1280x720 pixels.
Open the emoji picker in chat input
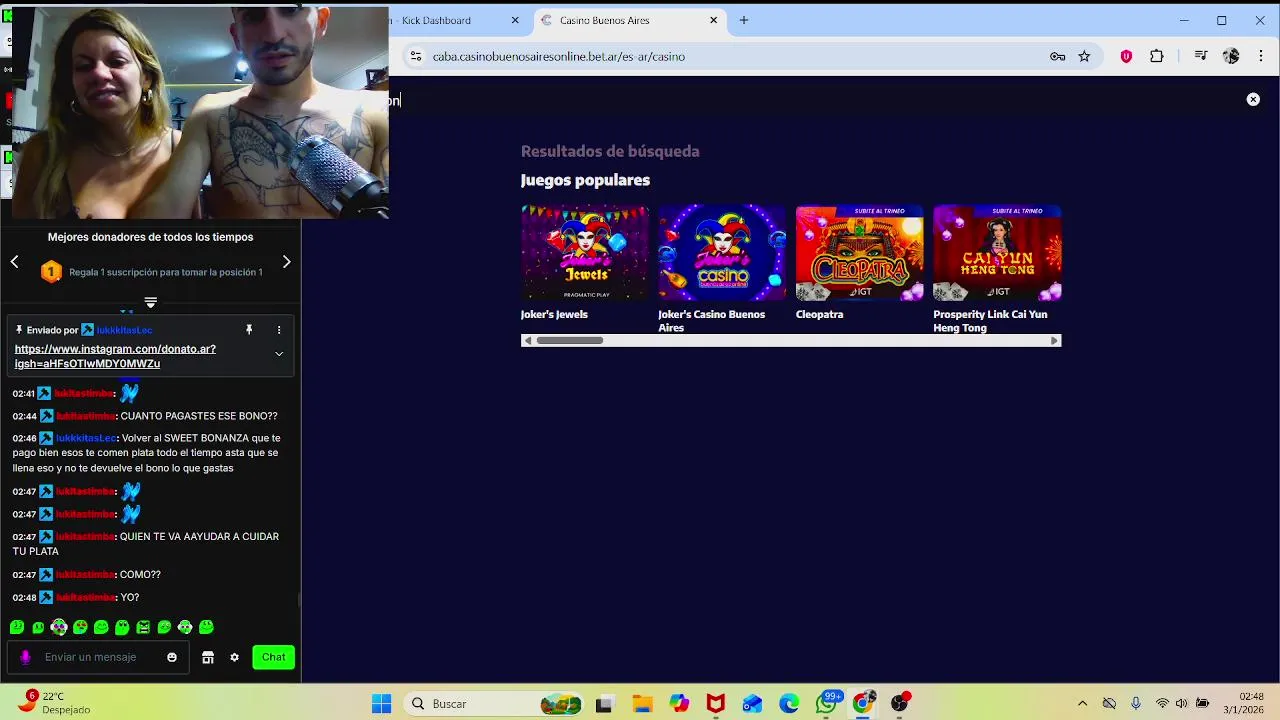tap(172, 657)
